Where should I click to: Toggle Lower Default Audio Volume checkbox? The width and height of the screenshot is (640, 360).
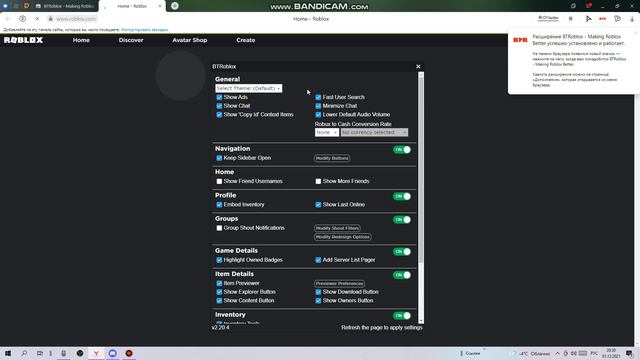318,115
